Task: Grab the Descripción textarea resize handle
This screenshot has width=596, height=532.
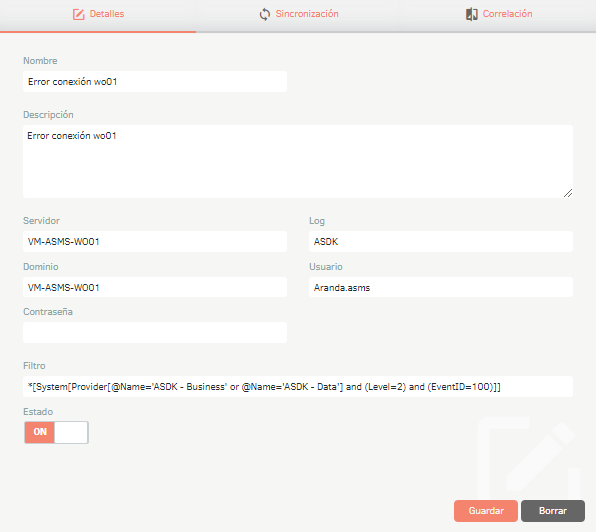Action: (x=568, y=193)
